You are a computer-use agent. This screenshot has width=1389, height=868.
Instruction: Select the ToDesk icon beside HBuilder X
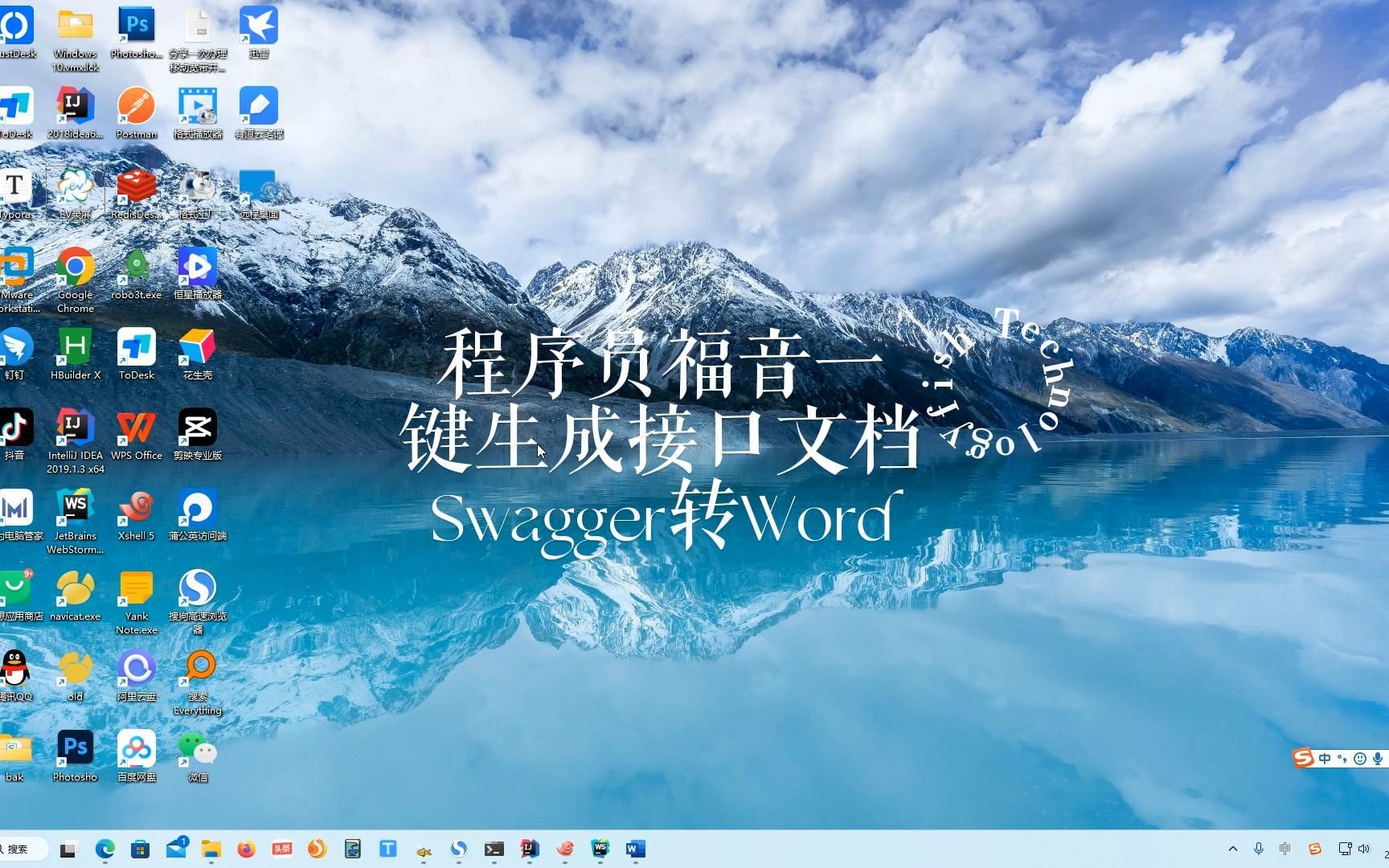(x=136, y=354)
